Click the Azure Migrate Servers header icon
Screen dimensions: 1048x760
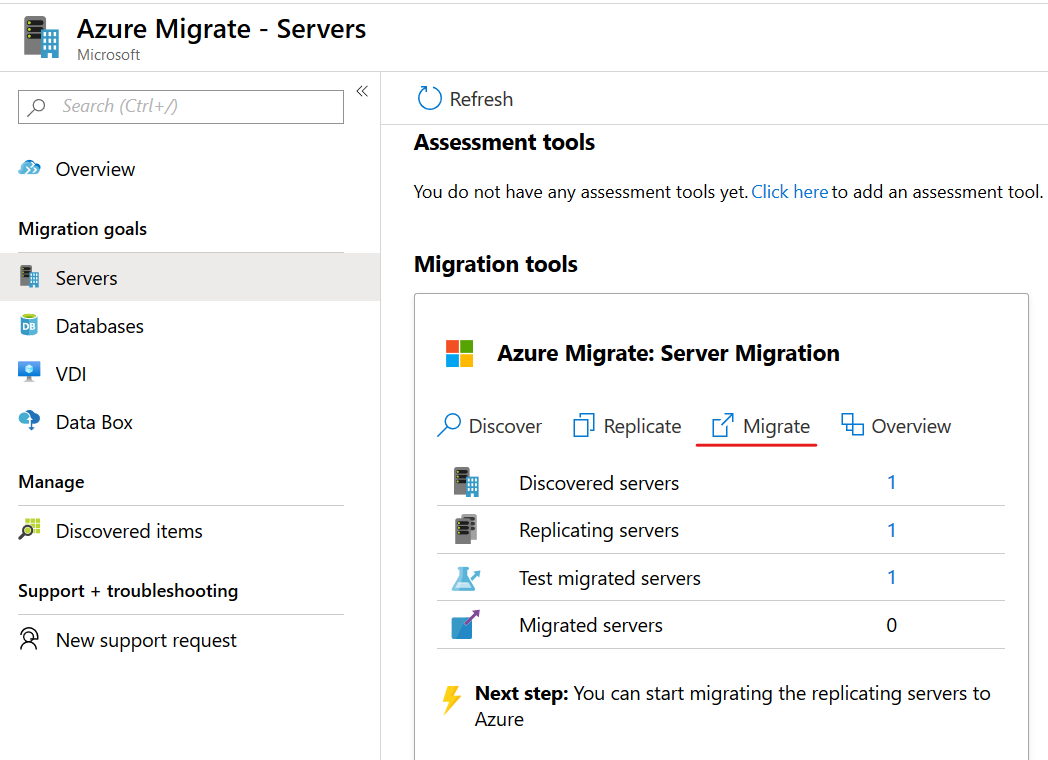tap(41, 37)
